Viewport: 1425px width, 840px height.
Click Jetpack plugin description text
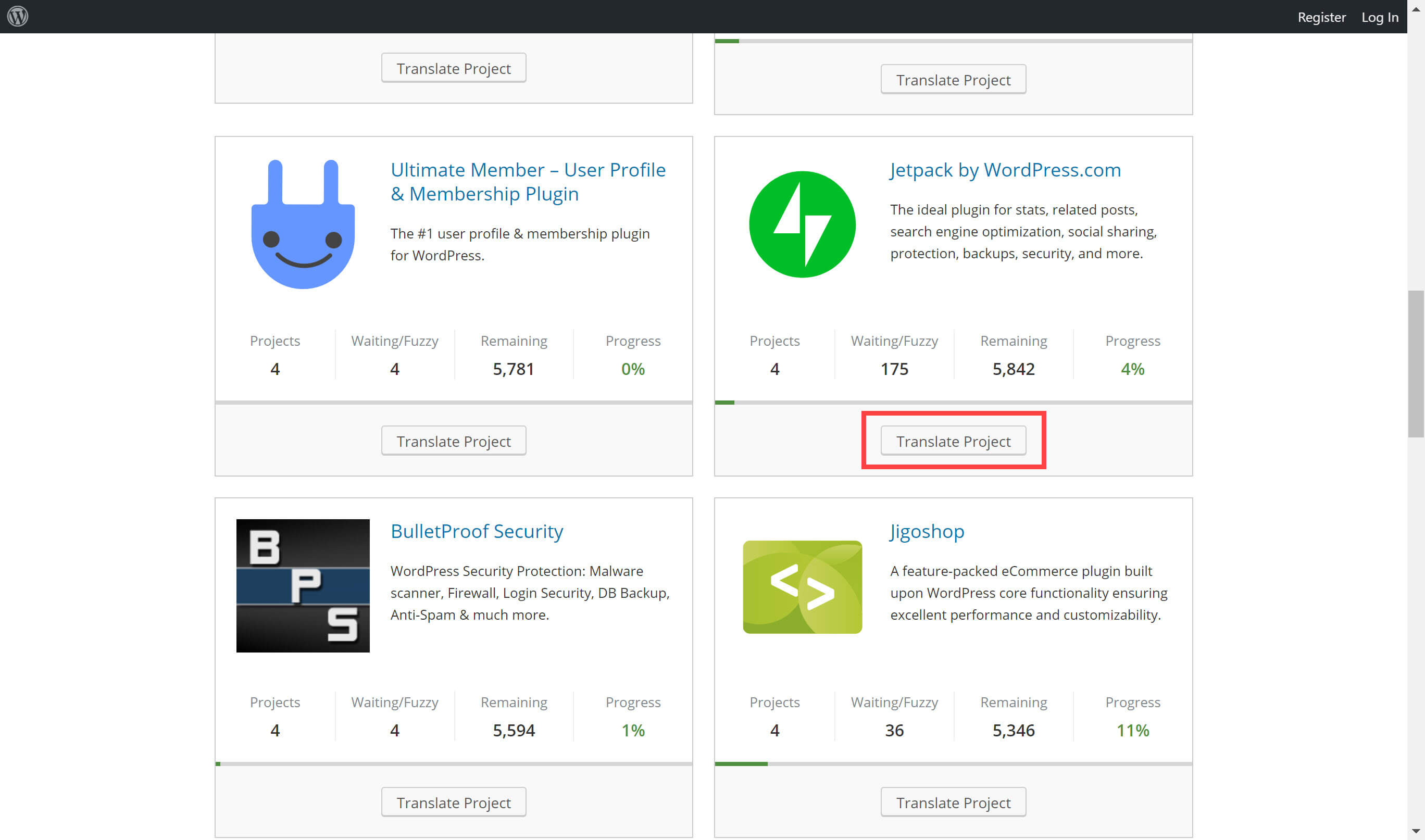coord(1023,232)
